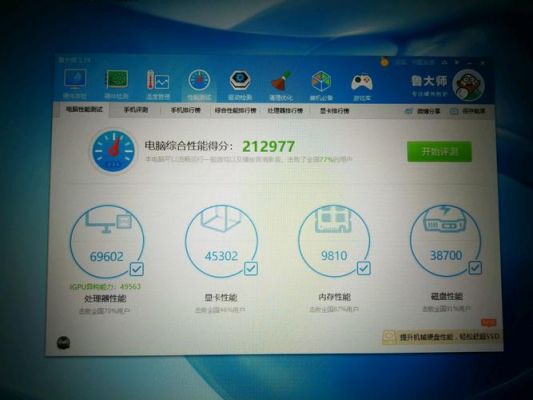Click the round dark icon at bottom-left of window
The width and height of the screenshot is (533, 400).
64,343
